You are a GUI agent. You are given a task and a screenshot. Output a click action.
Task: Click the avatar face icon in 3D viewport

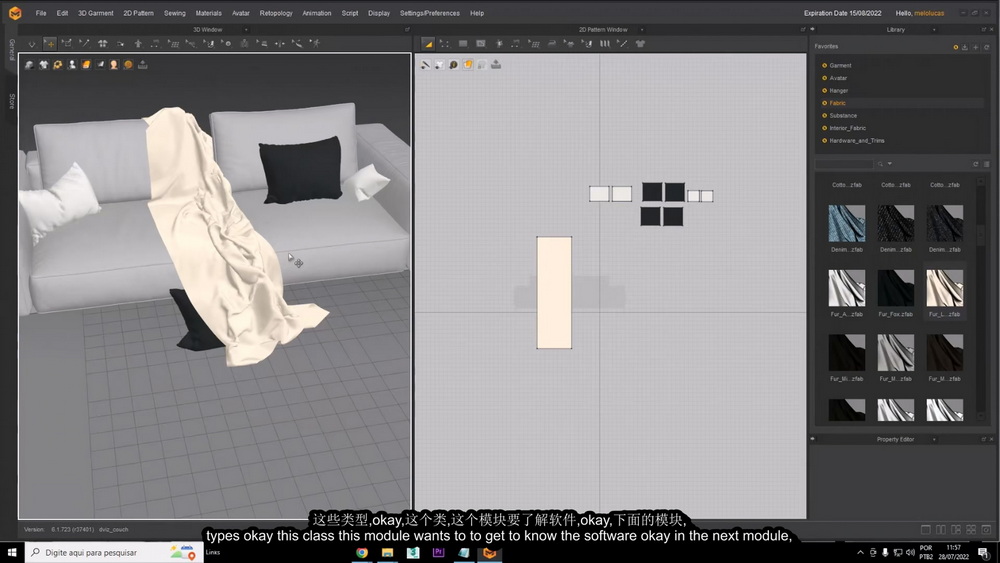114,64
